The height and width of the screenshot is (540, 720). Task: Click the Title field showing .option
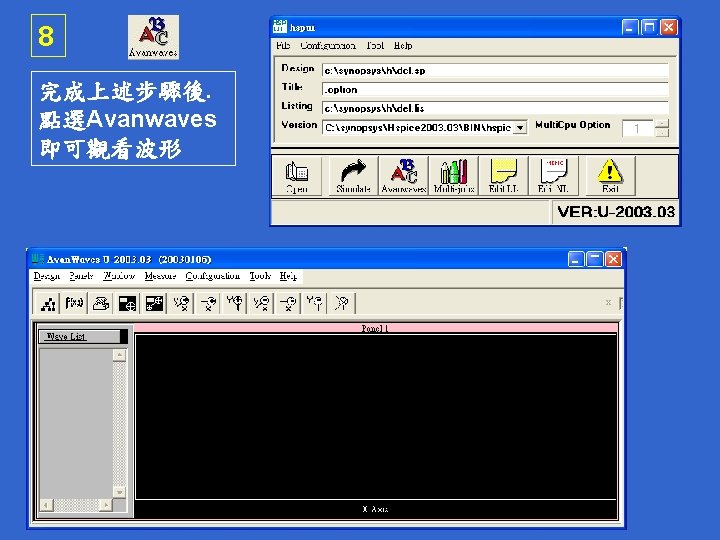(495, 89)
